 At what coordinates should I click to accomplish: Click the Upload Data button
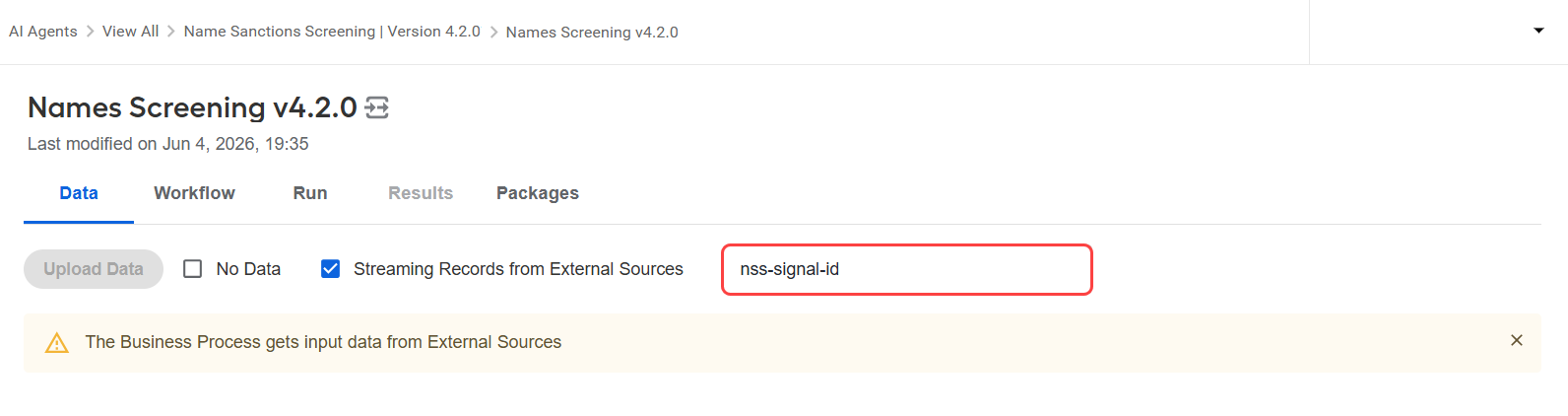click(x=94, y=269)
